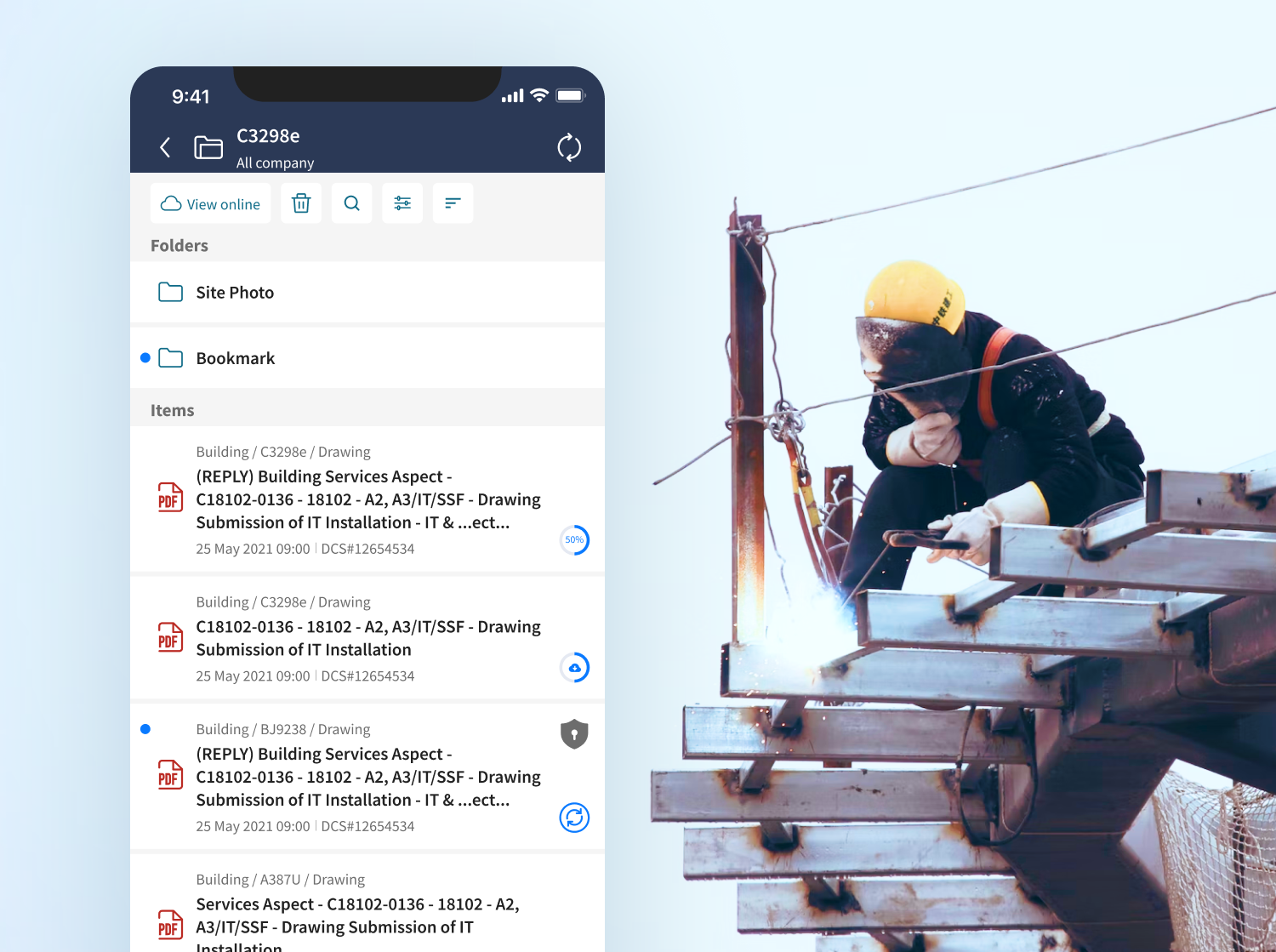
Task: Open filter settings sliders icon
Action: click(402, 203)
